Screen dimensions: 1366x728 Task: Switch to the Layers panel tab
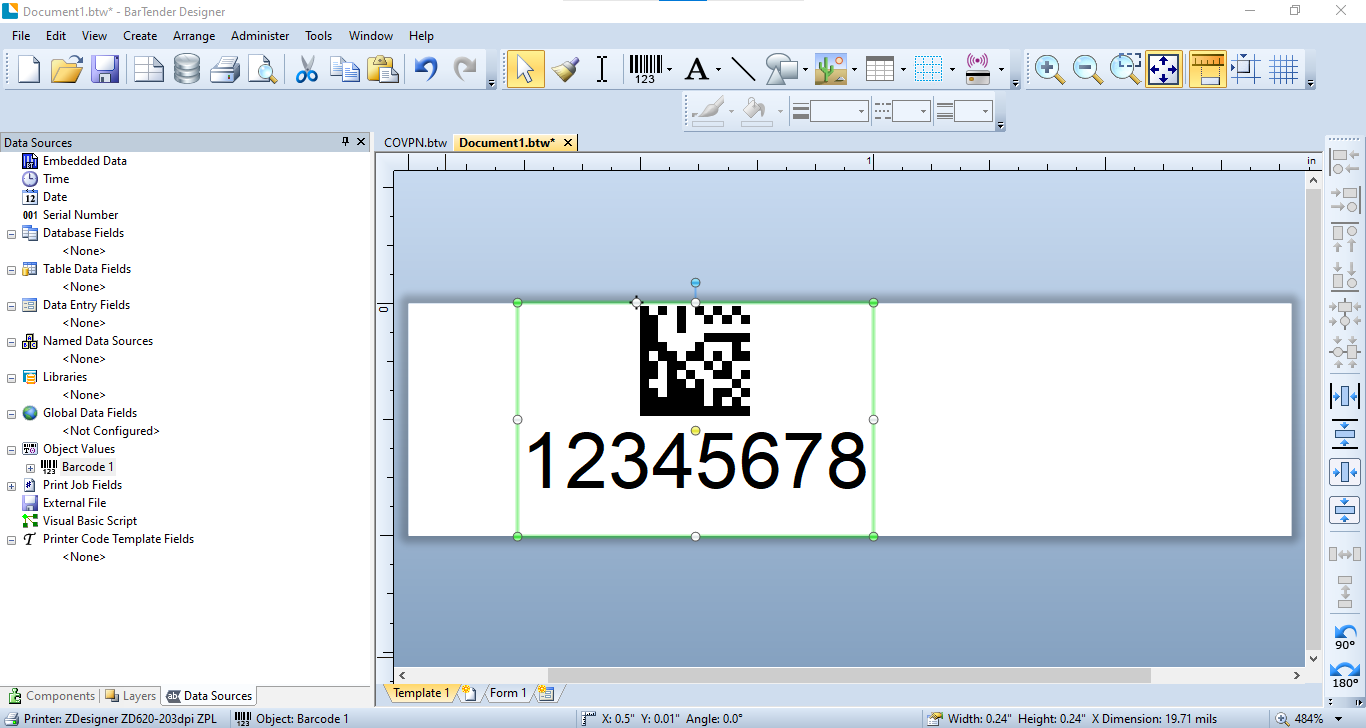pos(131,696)
